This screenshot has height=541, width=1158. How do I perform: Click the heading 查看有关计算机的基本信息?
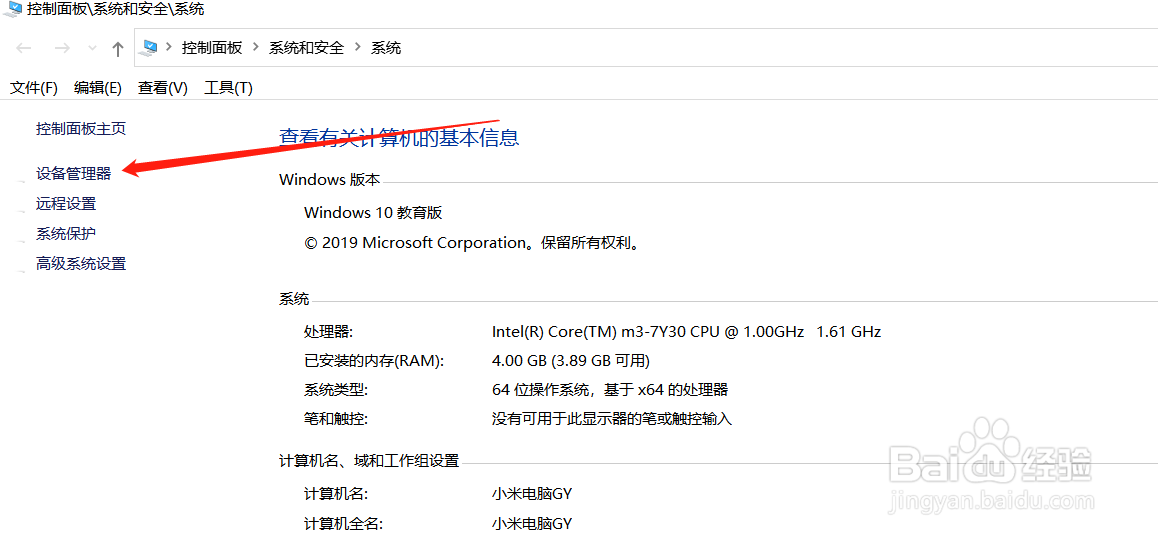(x=399, y=137)
